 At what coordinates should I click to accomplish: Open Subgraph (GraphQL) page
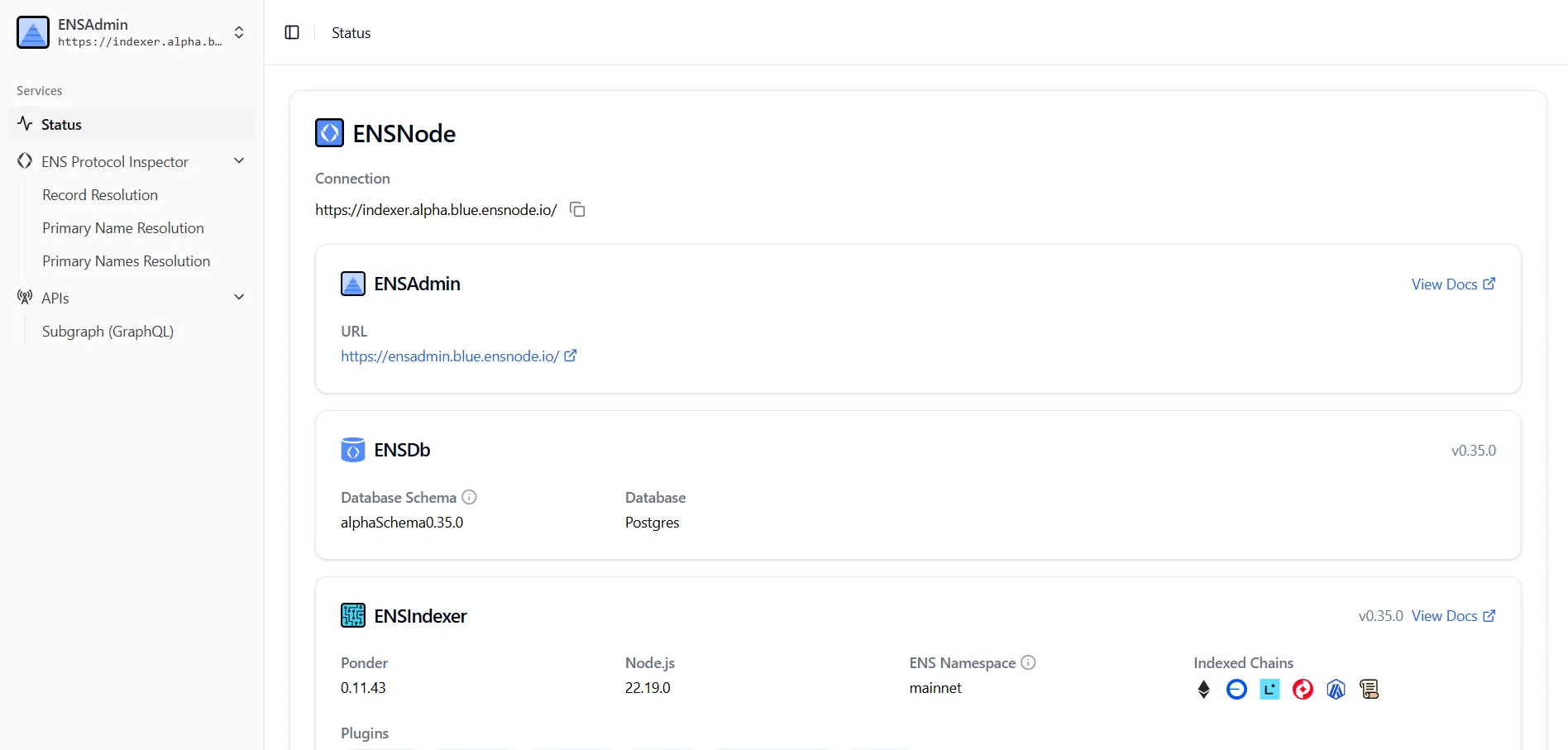(x=108, y=332)
